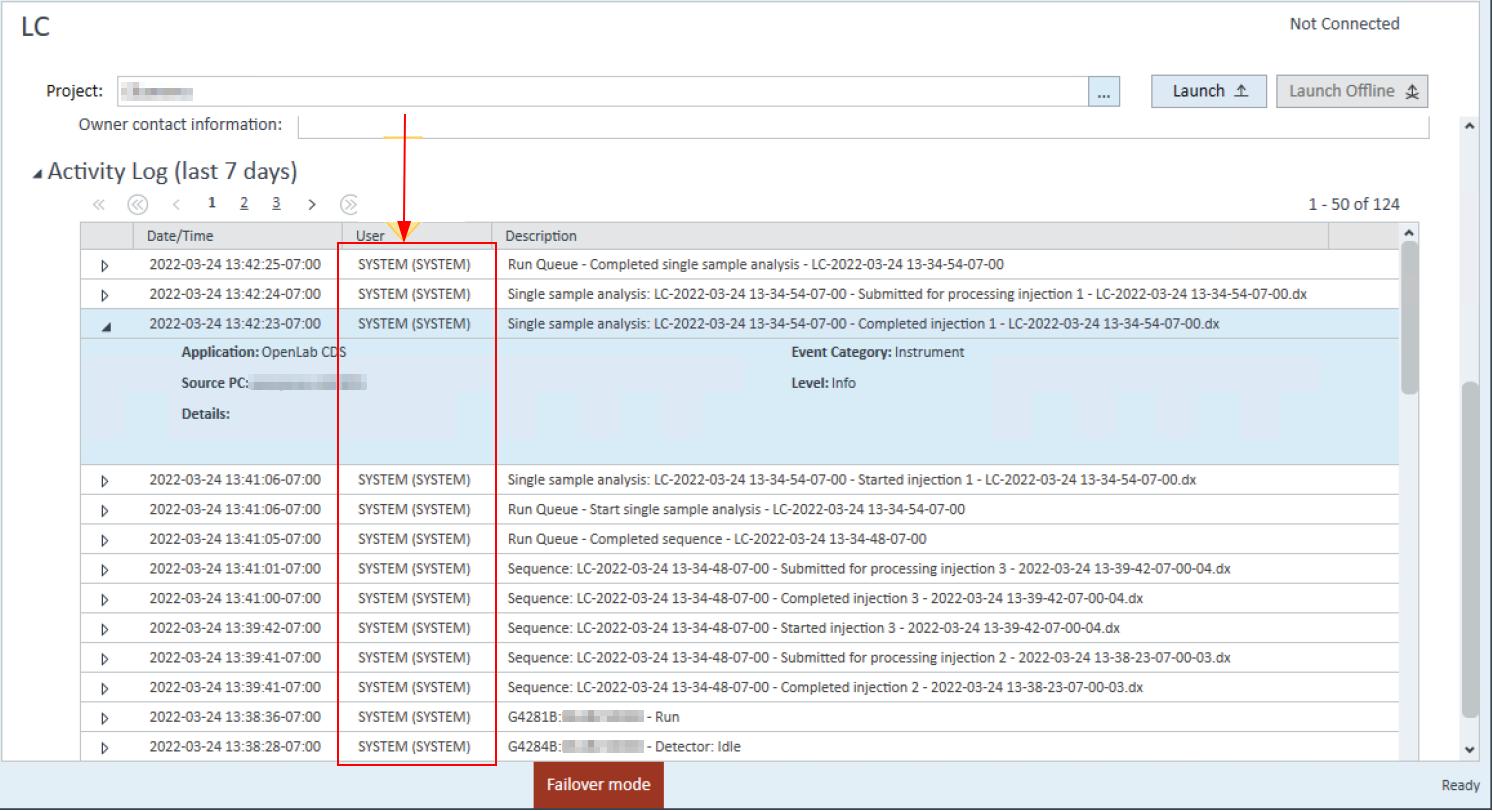Collapse the Activity Log section
The image size is (1493, 811).
tap(38, 173)
